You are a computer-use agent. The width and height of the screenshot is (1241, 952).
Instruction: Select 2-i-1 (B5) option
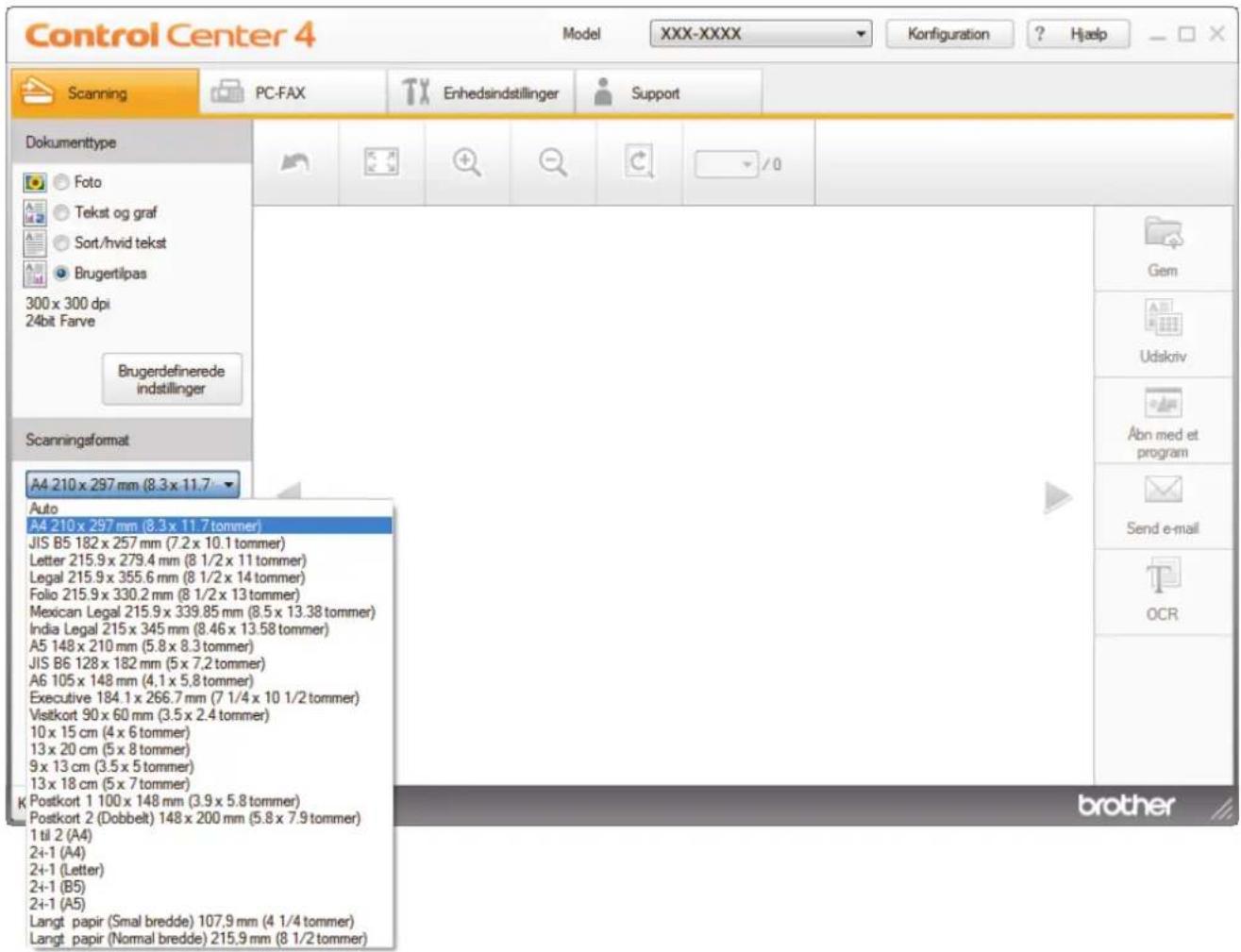[210, 887]
